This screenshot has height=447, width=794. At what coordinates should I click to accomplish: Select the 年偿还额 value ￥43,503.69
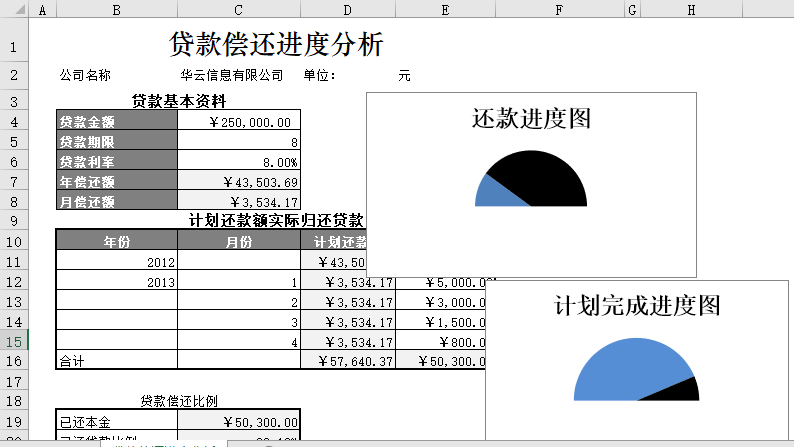coord(239,182)
